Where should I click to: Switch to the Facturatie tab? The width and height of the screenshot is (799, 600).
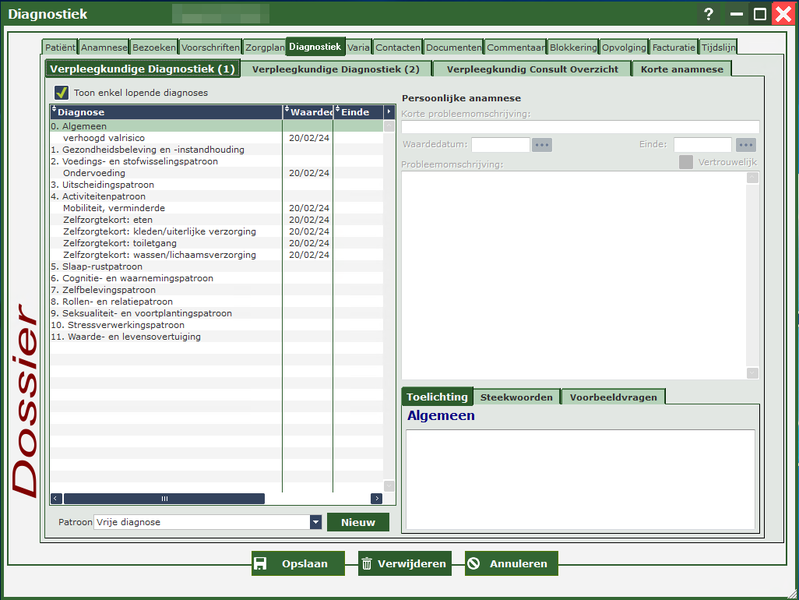pyautogui.click(x=673, y=47)
